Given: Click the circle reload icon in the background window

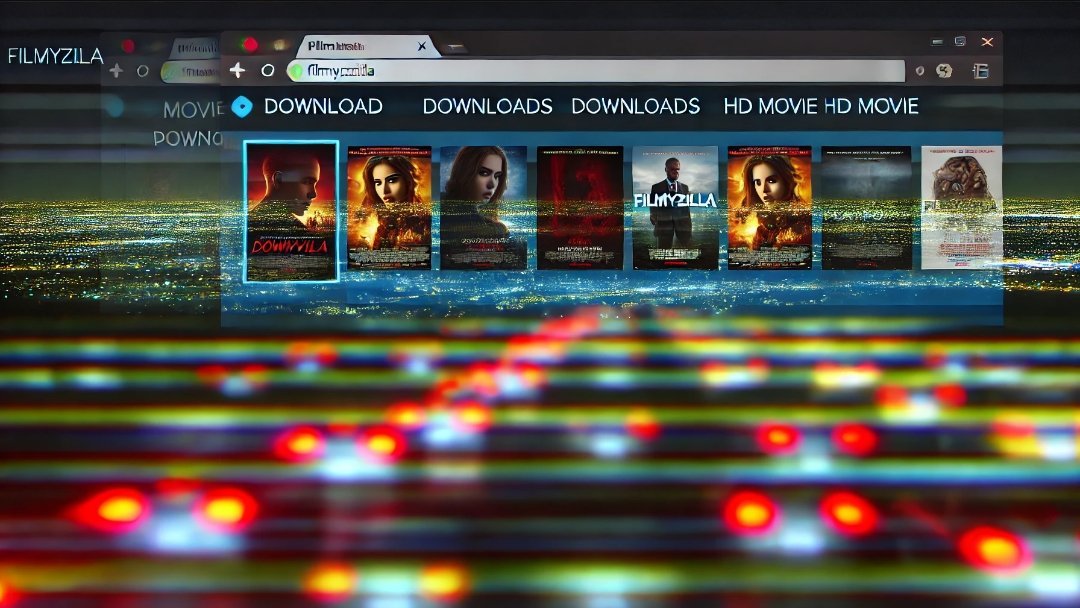Looking at the screenshot, I should click(143, 71).
